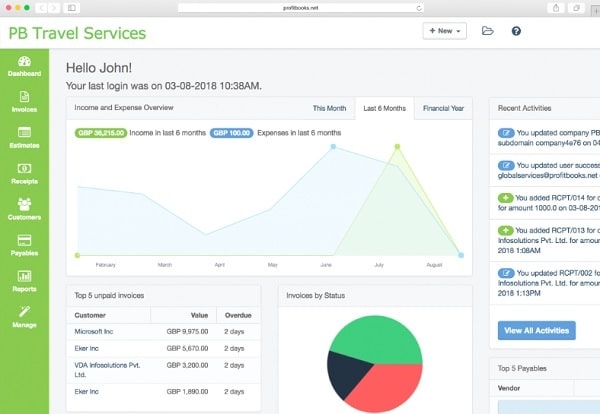600x414 pixels.
Task: Click the Invoices by Status heading
Action: pos(315,295)
